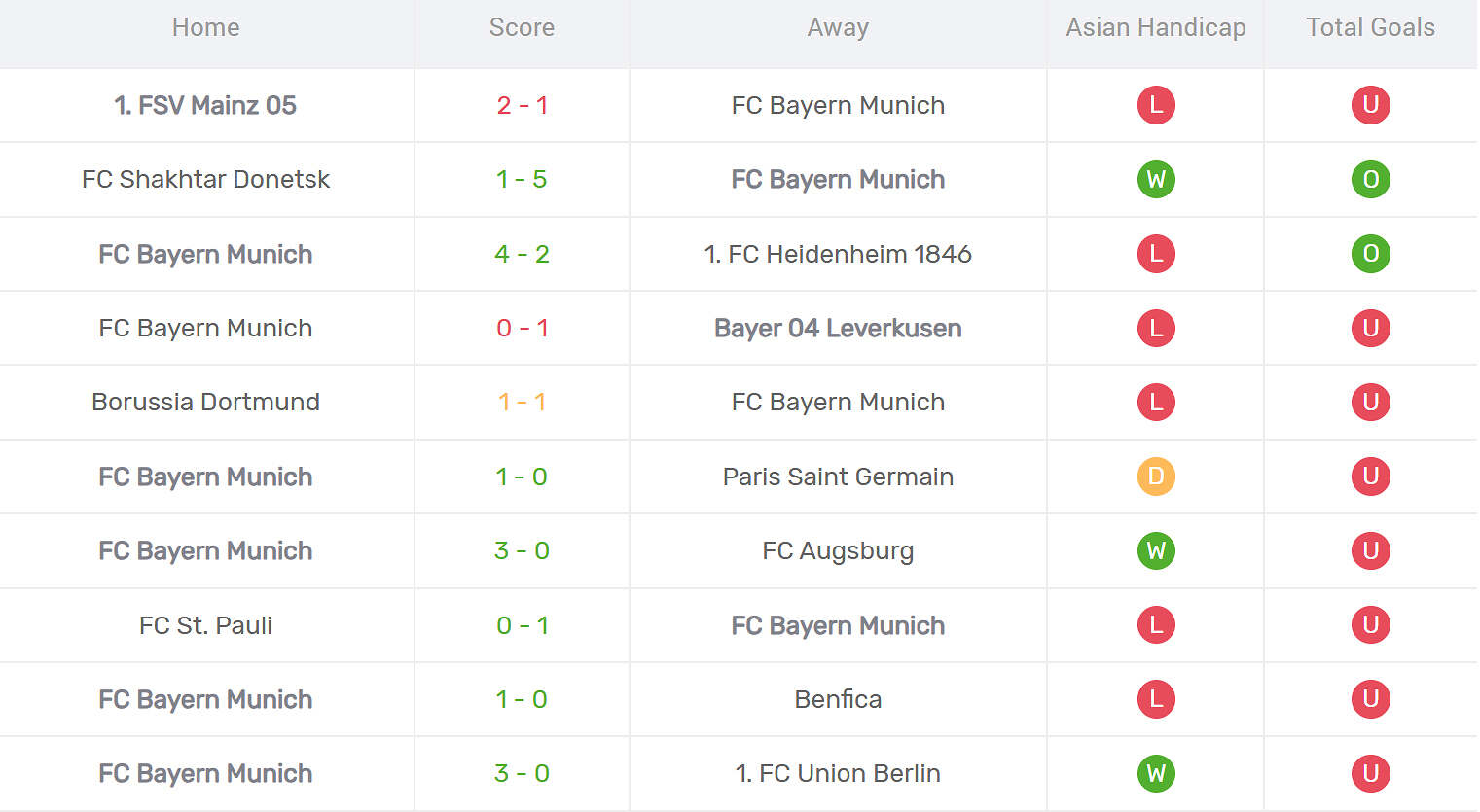Click the red L badge in the Mainz row
Viewport: 1480px width, 812px height.
1156,105
